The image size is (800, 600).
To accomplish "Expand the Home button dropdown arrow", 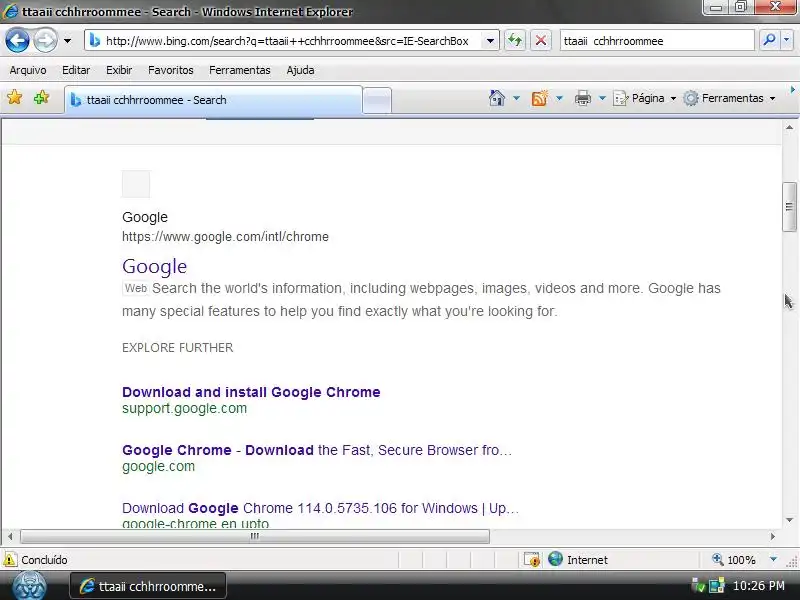I will point(516,98).
